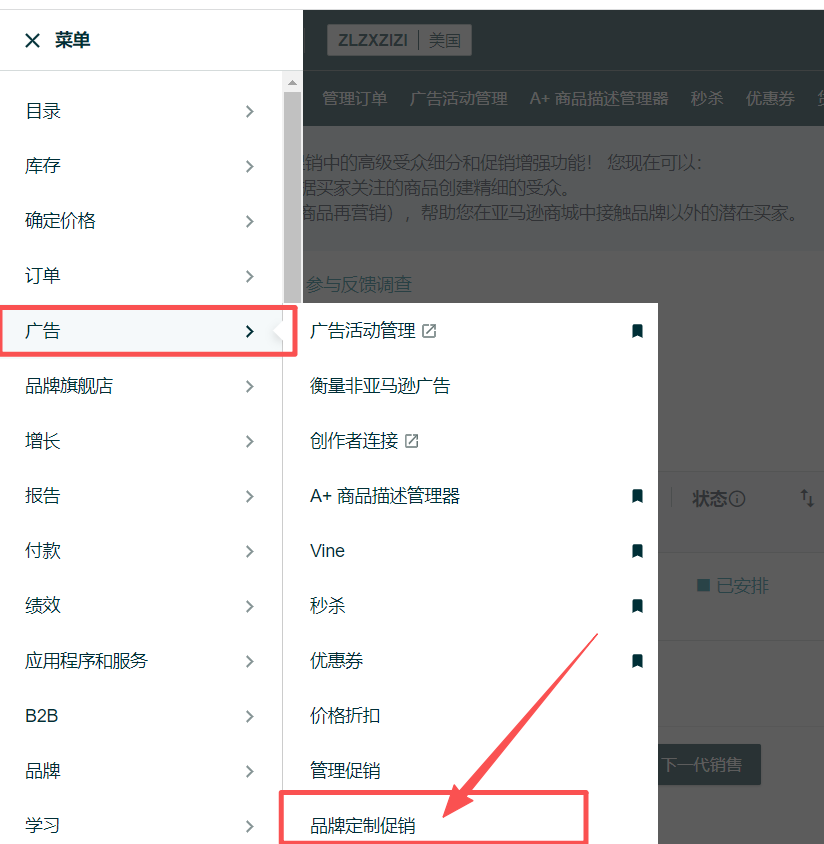
Task: Expand the 应用程序和服务 menu chevron
Action: (x=249, y=662)
